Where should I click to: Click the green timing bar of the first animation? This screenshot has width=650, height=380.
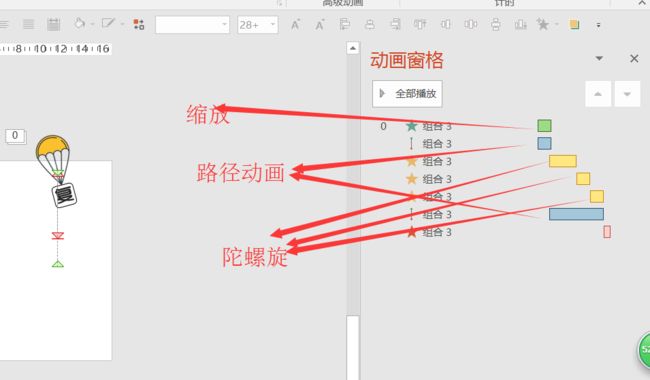click(544, 126)
